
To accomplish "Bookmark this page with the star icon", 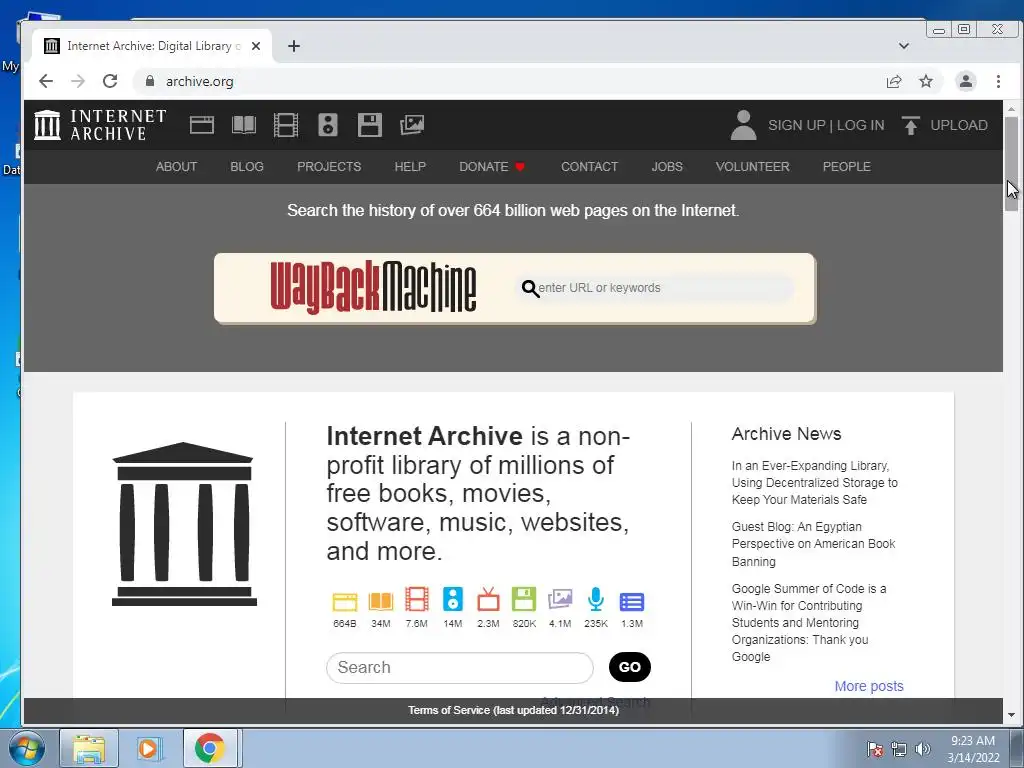I will tap(925, 81).
